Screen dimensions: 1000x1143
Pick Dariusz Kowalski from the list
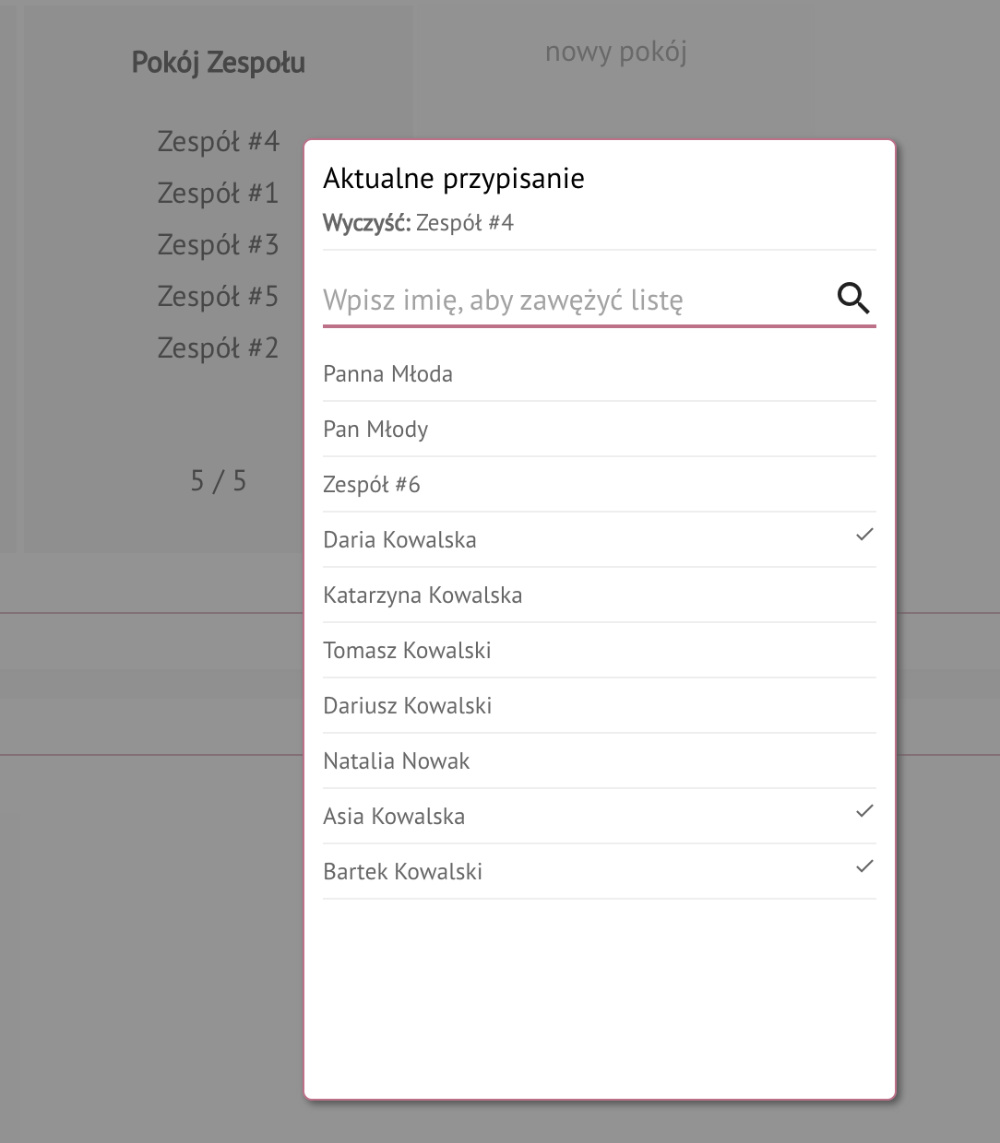(599, 706)
